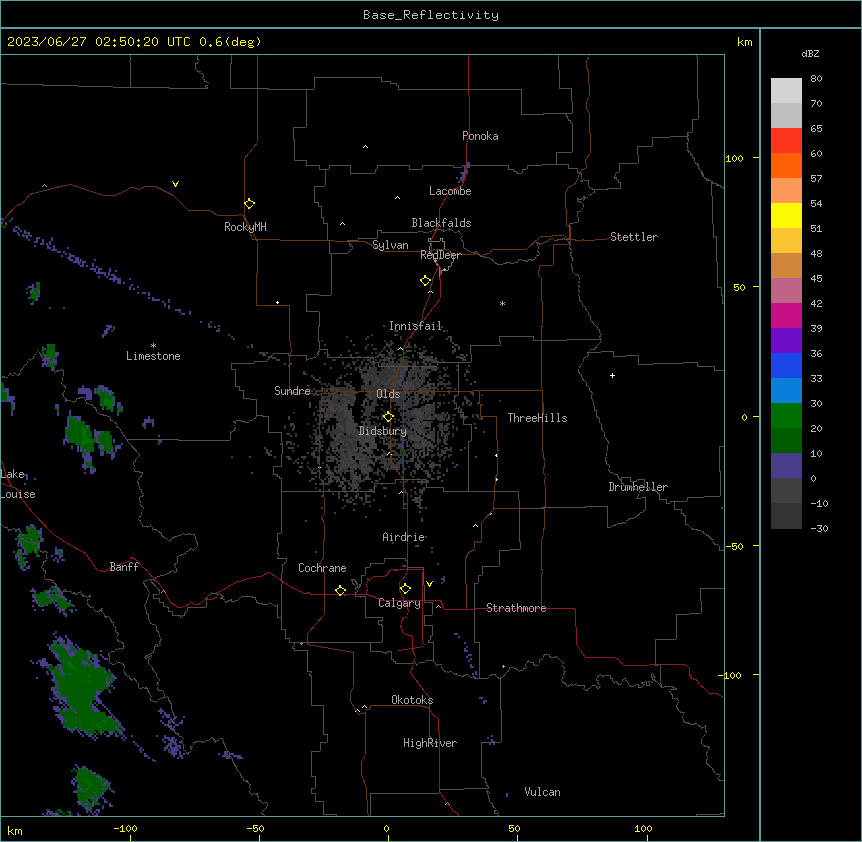This screenshot has width=862, height=842.
Task: Select the Olds label
Action: [388, 394]
